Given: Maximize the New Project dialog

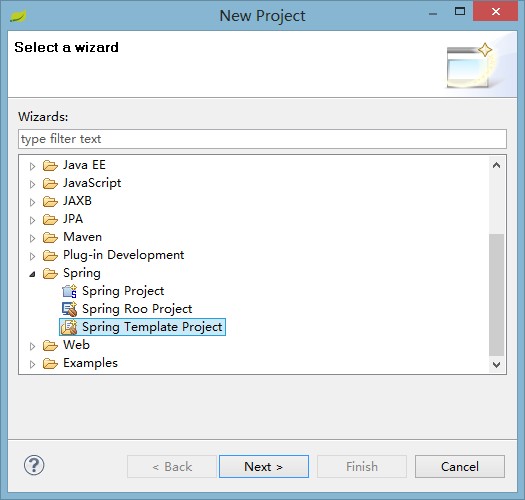Looking at the screenshot, I should pyautogui.click(x=460, y=11).
